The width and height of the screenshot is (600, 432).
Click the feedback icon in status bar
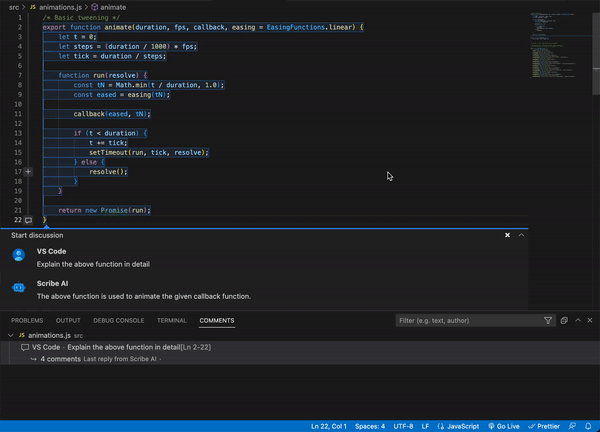[x=572, y=426]
